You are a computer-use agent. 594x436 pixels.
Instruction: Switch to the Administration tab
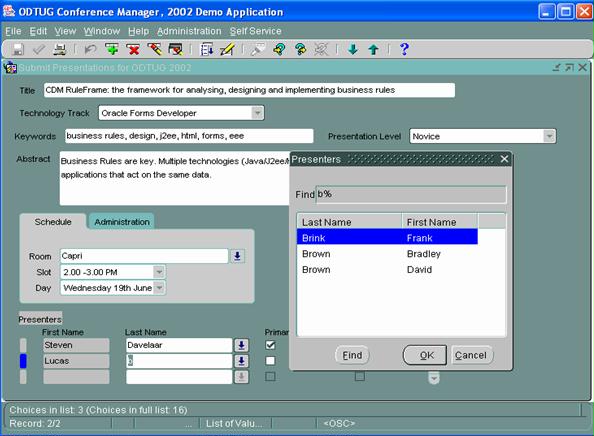pos(122,222)
